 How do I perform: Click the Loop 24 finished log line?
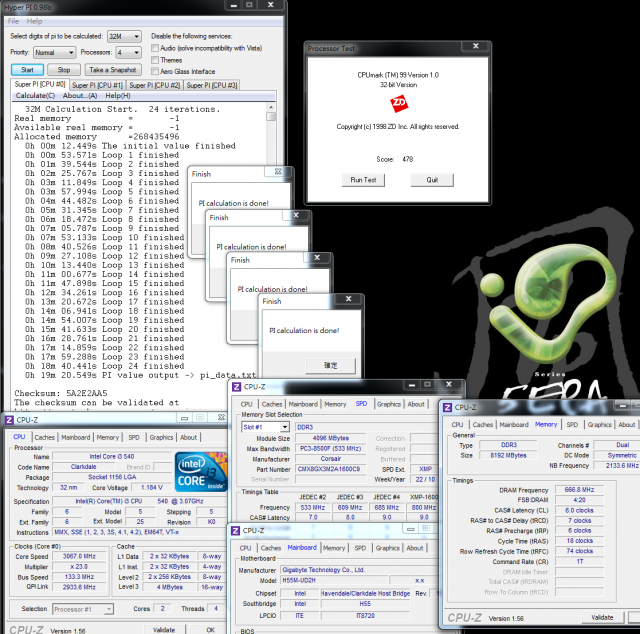pyautogui.click(x=104, y=366)
